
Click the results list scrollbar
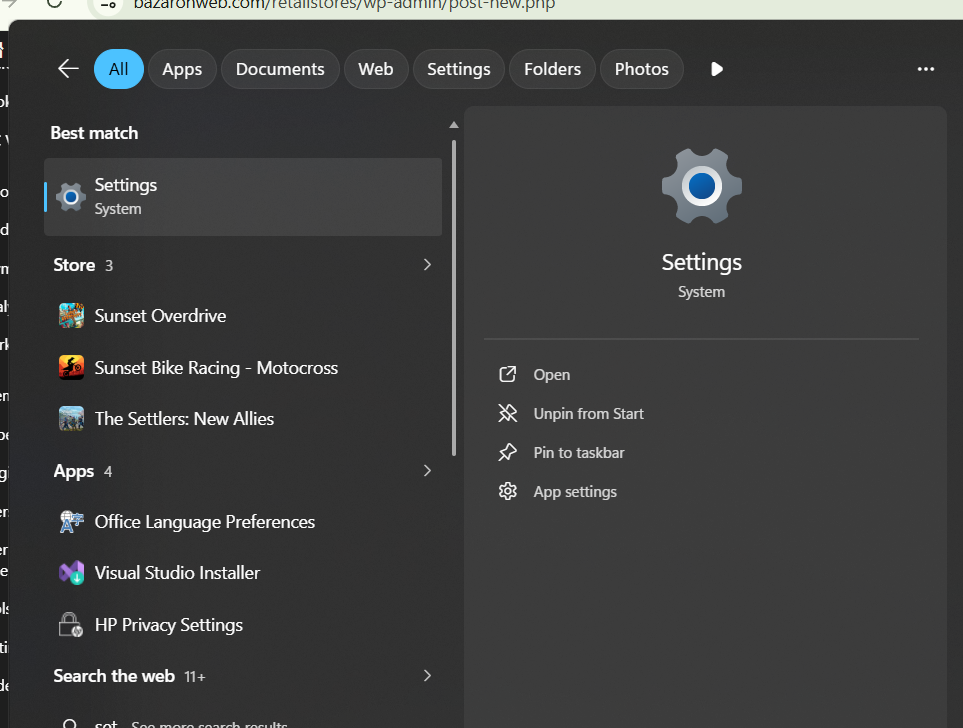(x=454, y=298)
